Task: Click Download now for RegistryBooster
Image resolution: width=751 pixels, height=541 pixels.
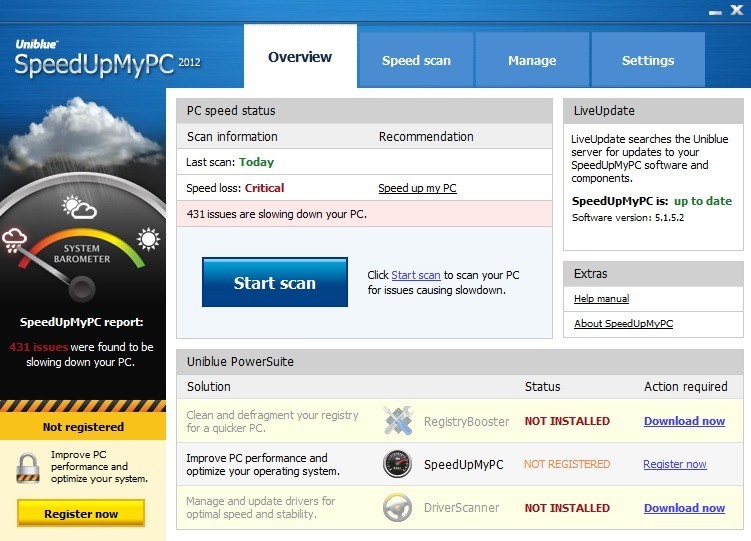Action: point(684,421)
